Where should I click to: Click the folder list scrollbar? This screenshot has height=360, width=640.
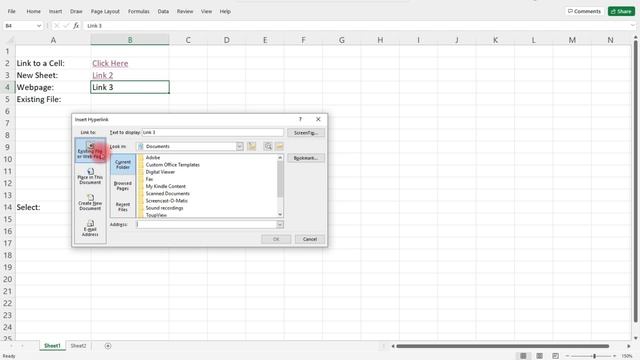(280, 178)
